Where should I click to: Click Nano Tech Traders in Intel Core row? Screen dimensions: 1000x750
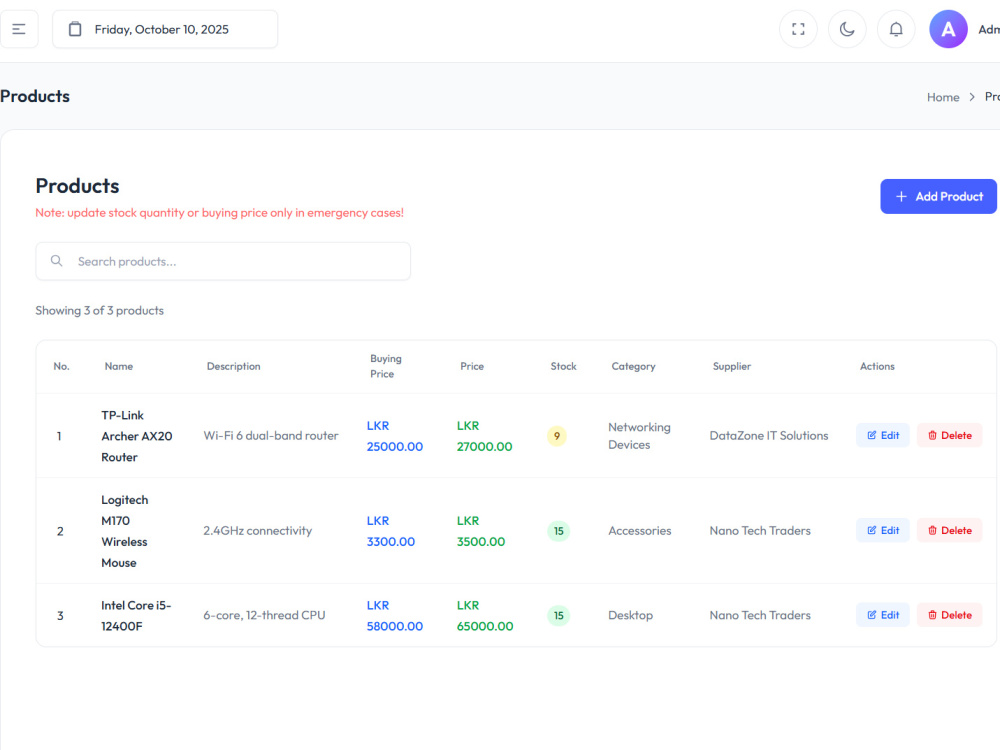tap(760, 615)
